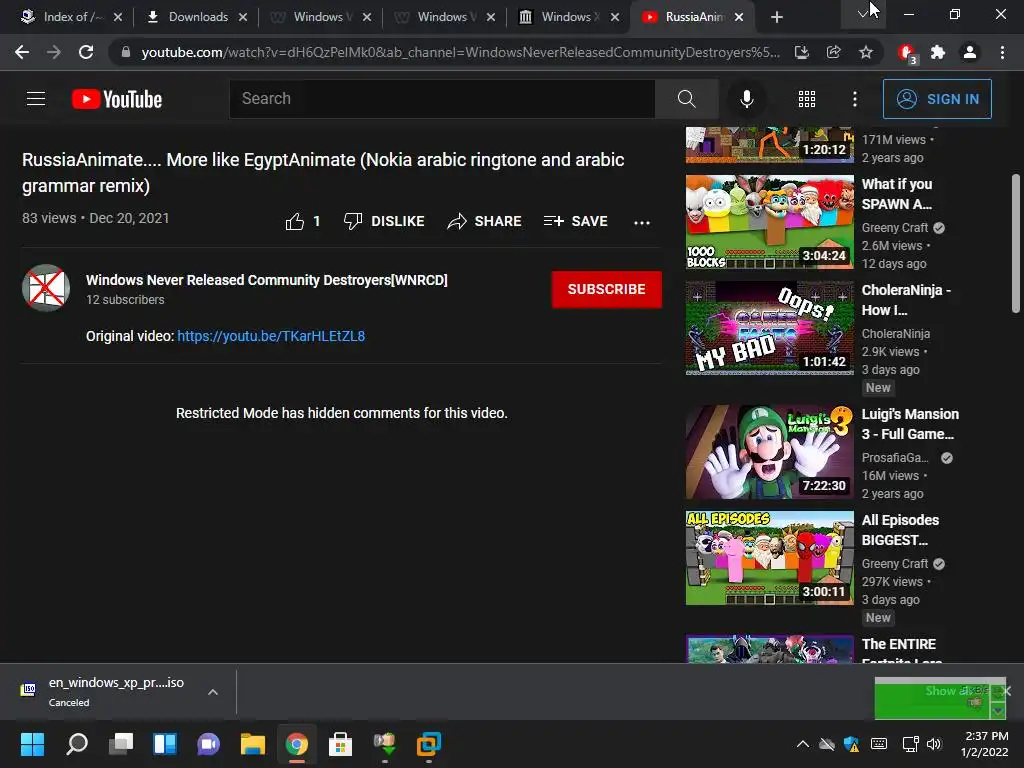Open Windows Never Released Community Destroyers channel name
Viewport: 1024px width, 768px height.
pyautogui.click(x=266, y=280)
